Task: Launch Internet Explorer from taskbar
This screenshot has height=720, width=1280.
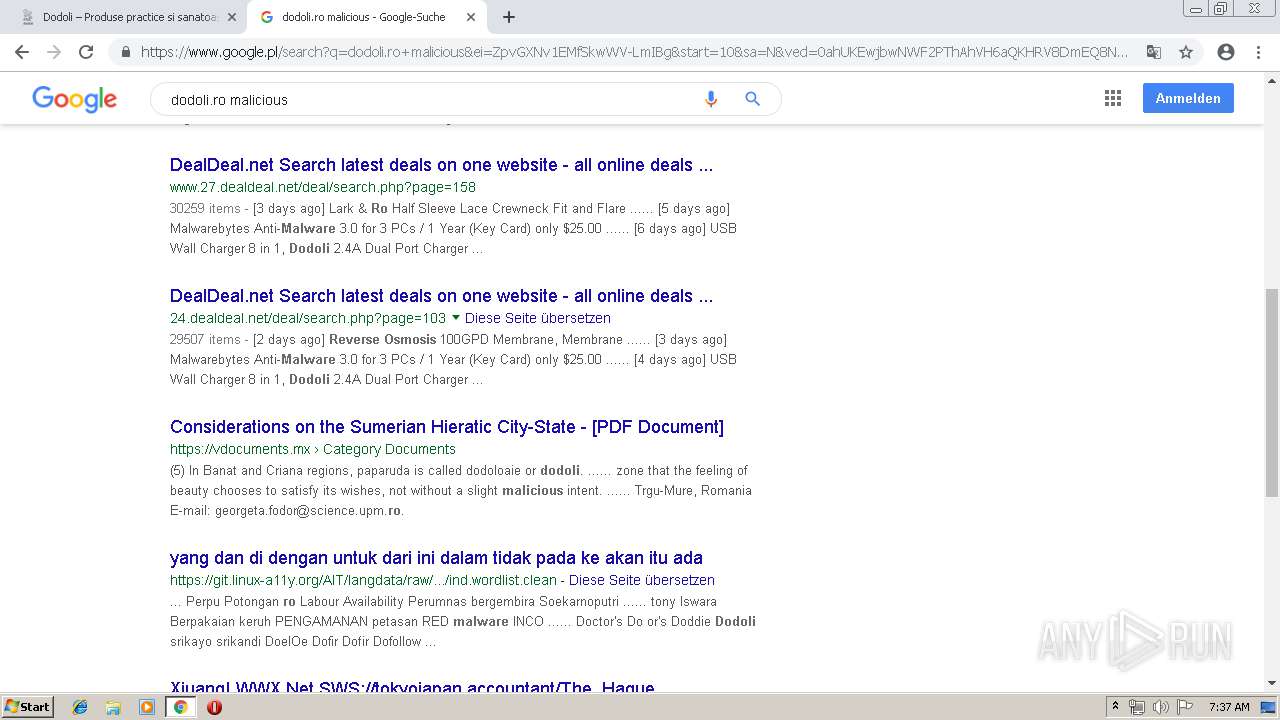Action: coord(80,707)
